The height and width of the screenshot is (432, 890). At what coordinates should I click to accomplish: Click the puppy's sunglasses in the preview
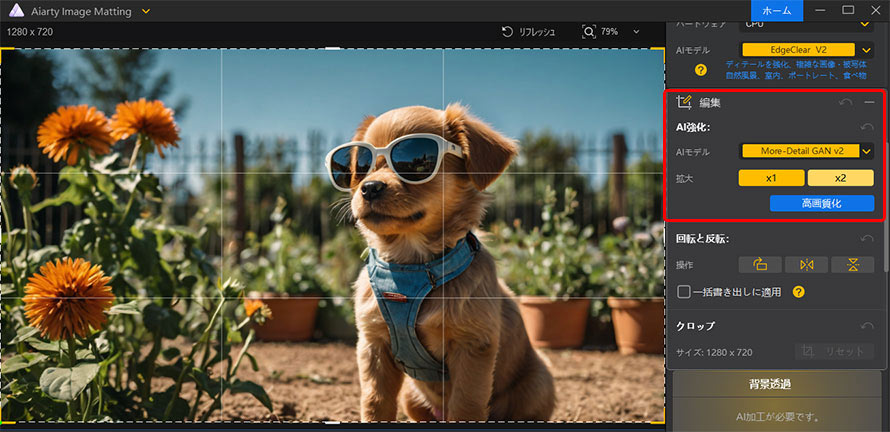point(392,160)
